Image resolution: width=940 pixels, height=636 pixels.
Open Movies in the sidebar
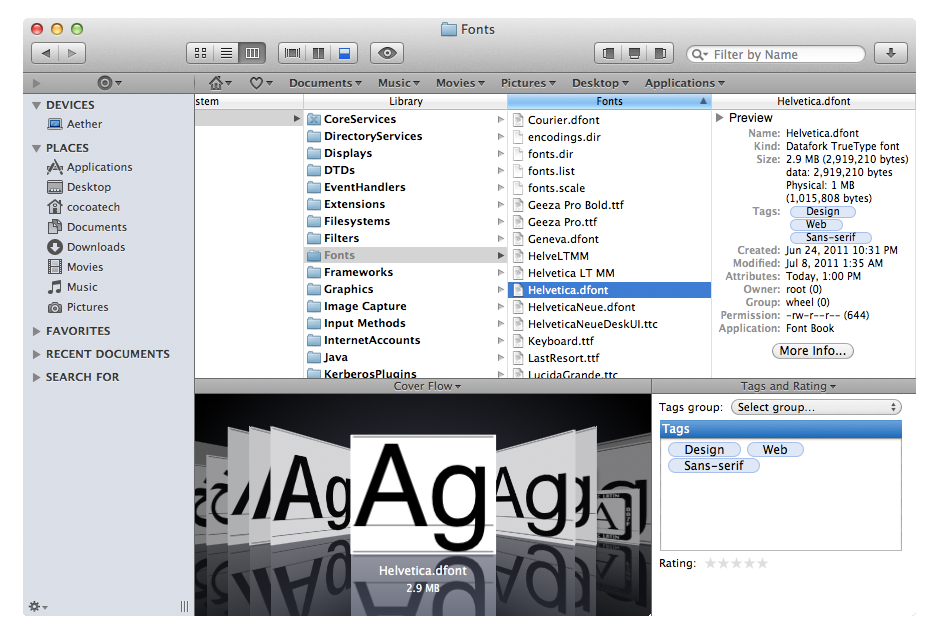click(x=75, y=267)
